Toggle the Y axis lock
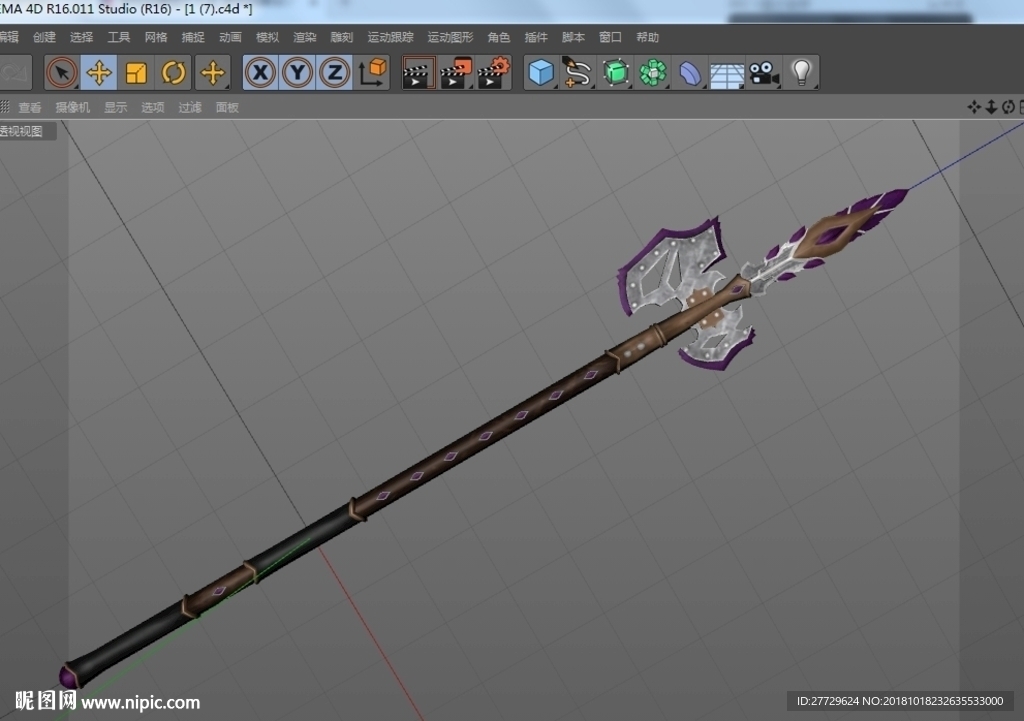1024x721 pixels. [x=298, y=72]
